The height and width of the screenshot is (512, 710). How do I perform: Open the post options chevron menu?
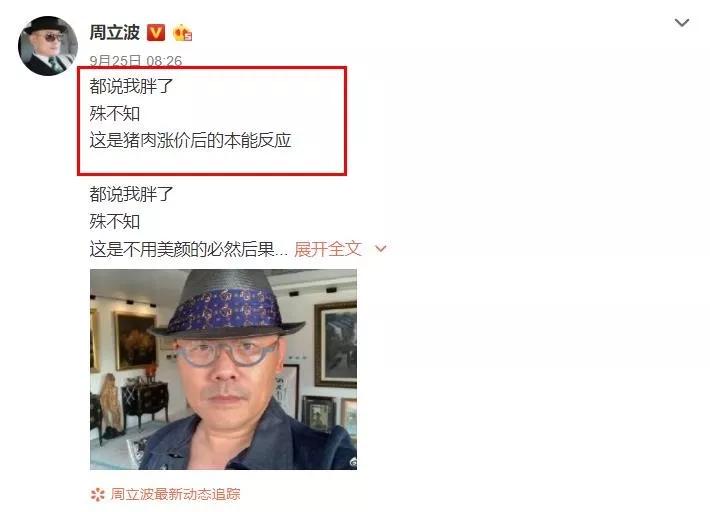click(681, 23)
